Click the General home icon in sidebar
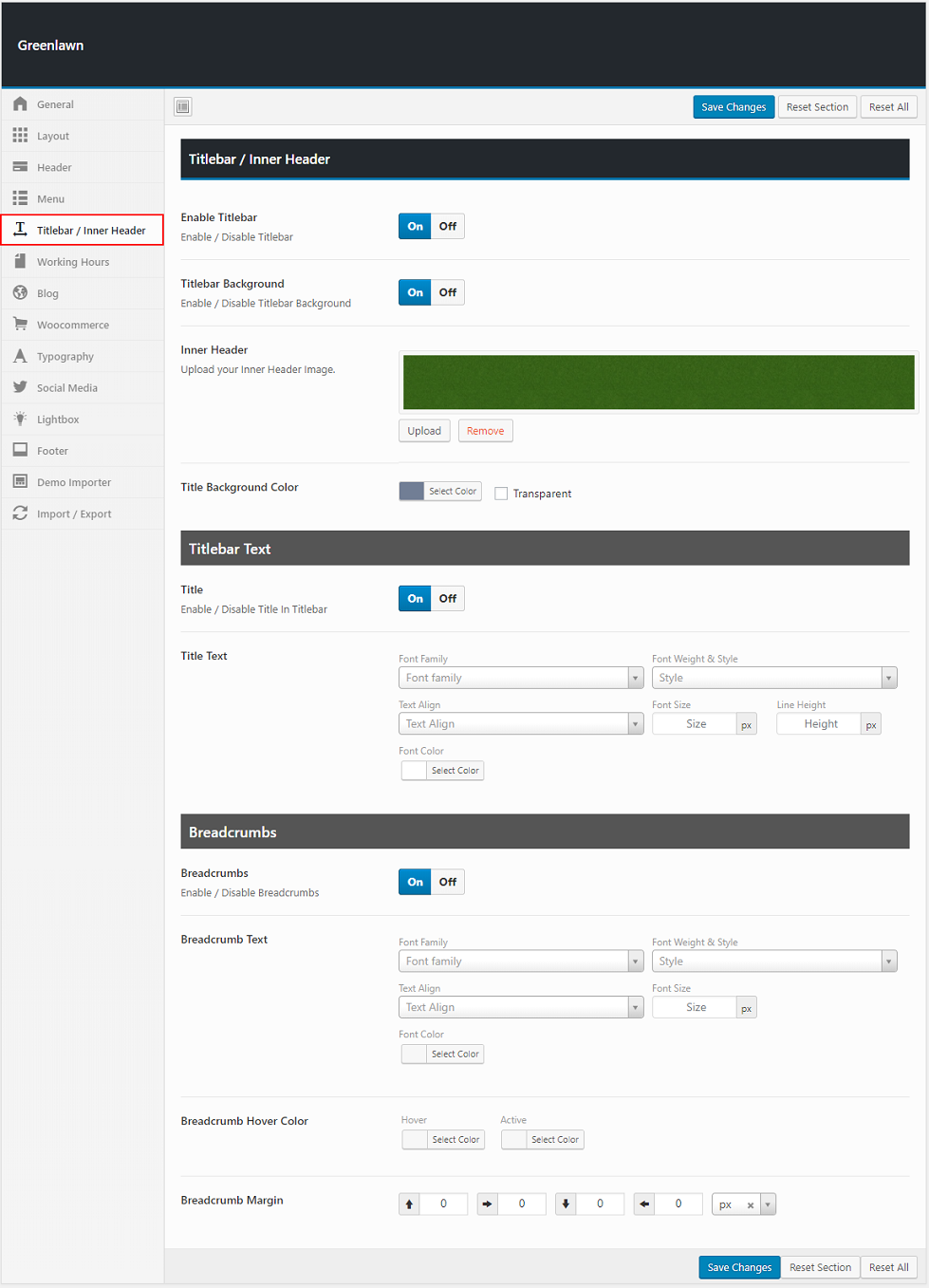 pyautogui.click(x=20, y=104)
